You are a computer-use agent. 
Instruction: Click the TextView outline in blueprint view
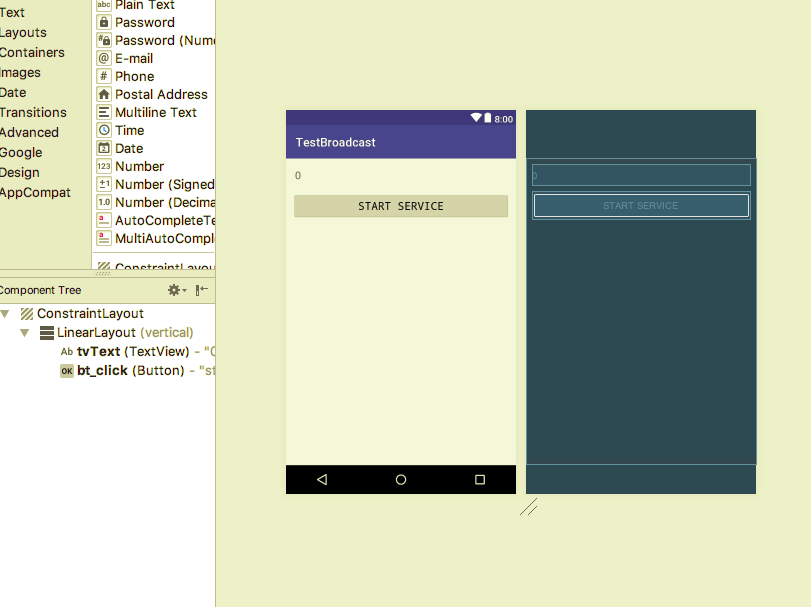coord(641,175)
